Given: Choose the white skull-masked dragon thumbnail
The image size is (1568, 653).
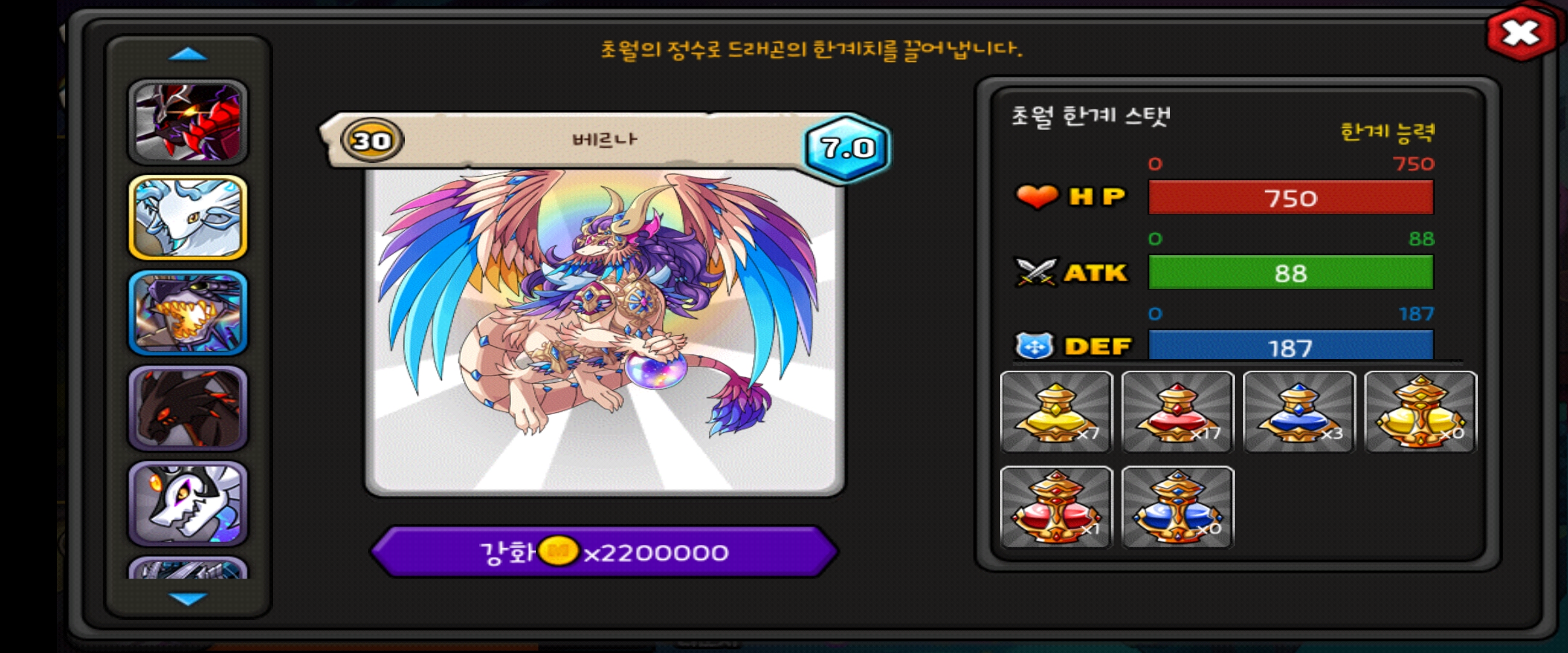Looking at the screenshot, I should pyautogui.click(x=187, y=503).
